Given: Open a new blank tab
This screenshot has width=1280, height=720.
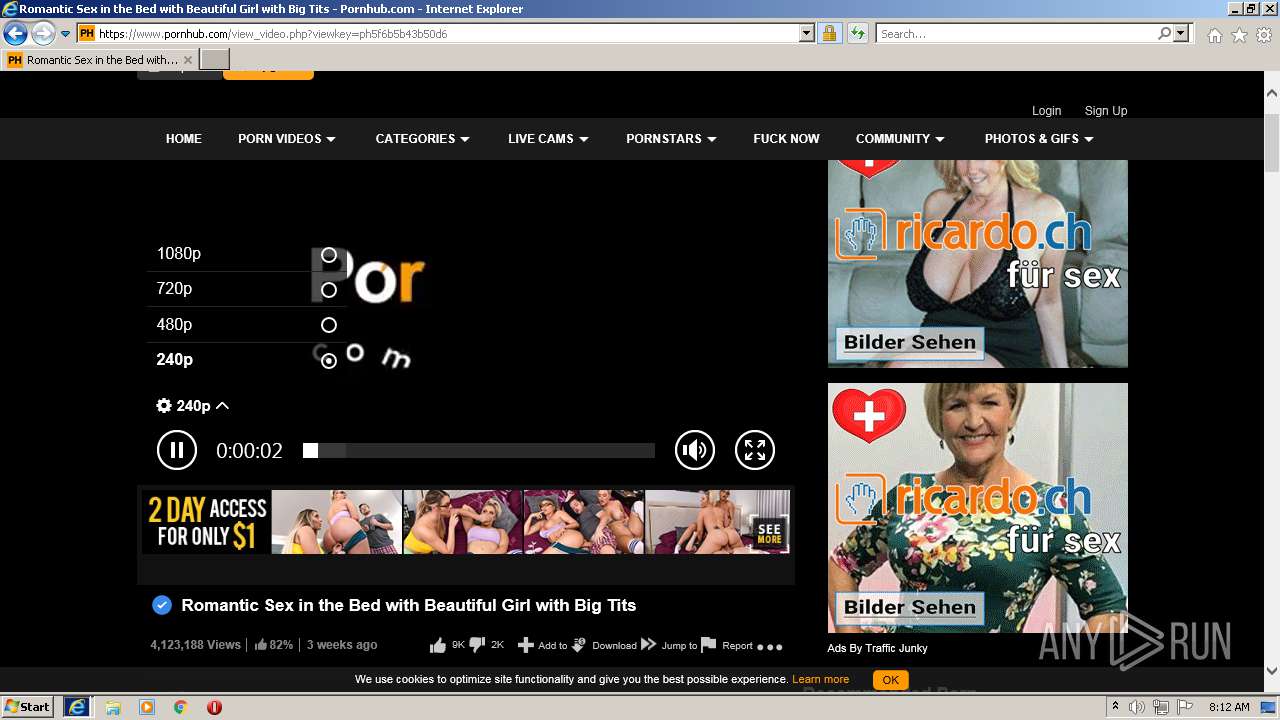Looking at the screenshot, I should tap(215, 60).
